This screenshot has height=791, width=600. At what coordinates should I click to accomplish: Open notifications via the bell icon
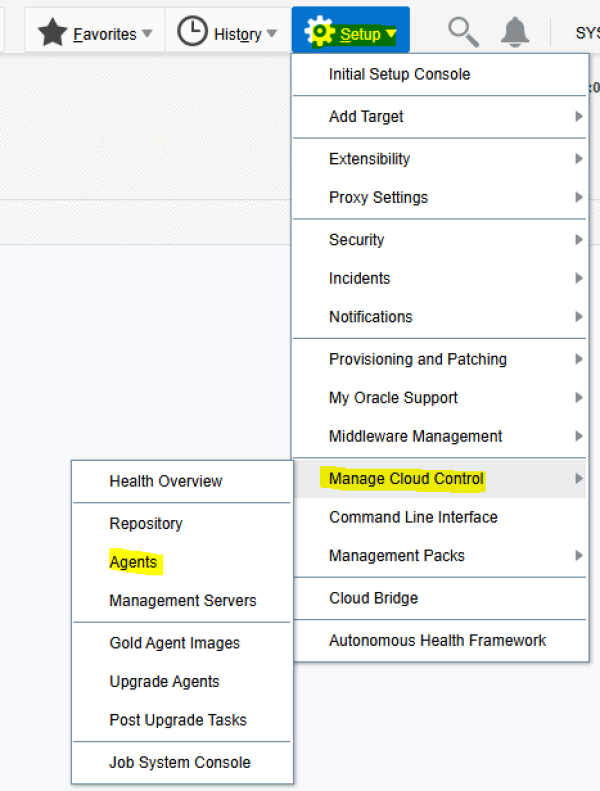pos(515,33)
